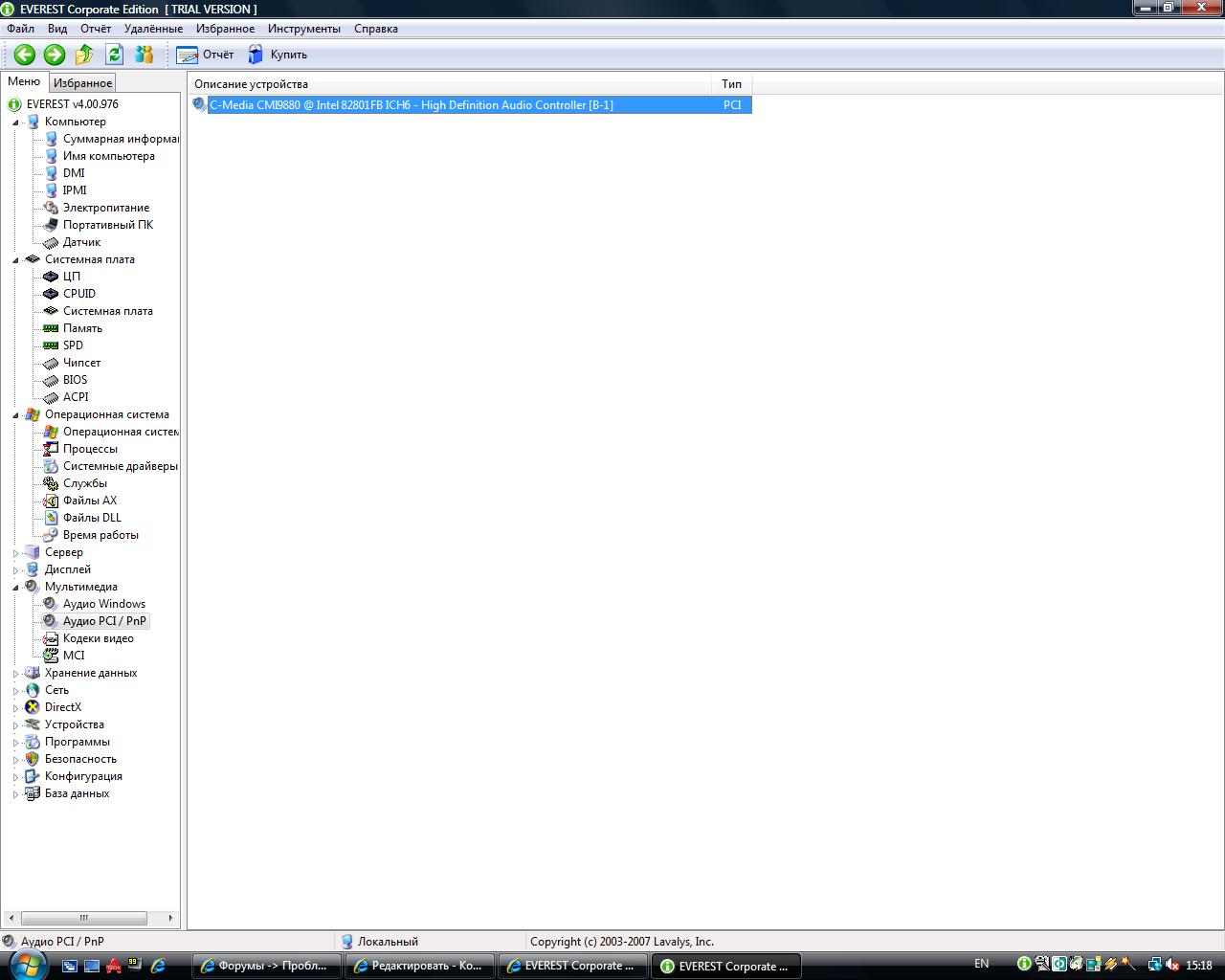Collapse the Мультимедиа tree node

coord(16,588)
